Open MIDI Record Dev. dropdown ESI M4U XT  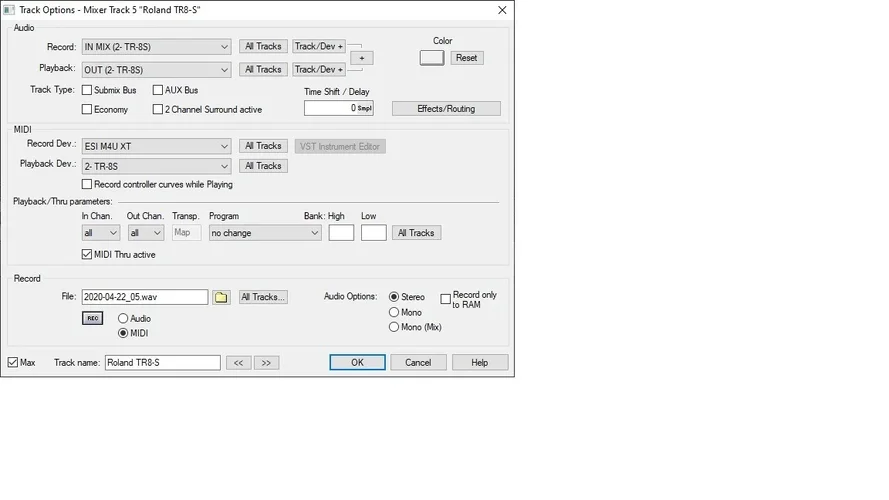(156, 146)
